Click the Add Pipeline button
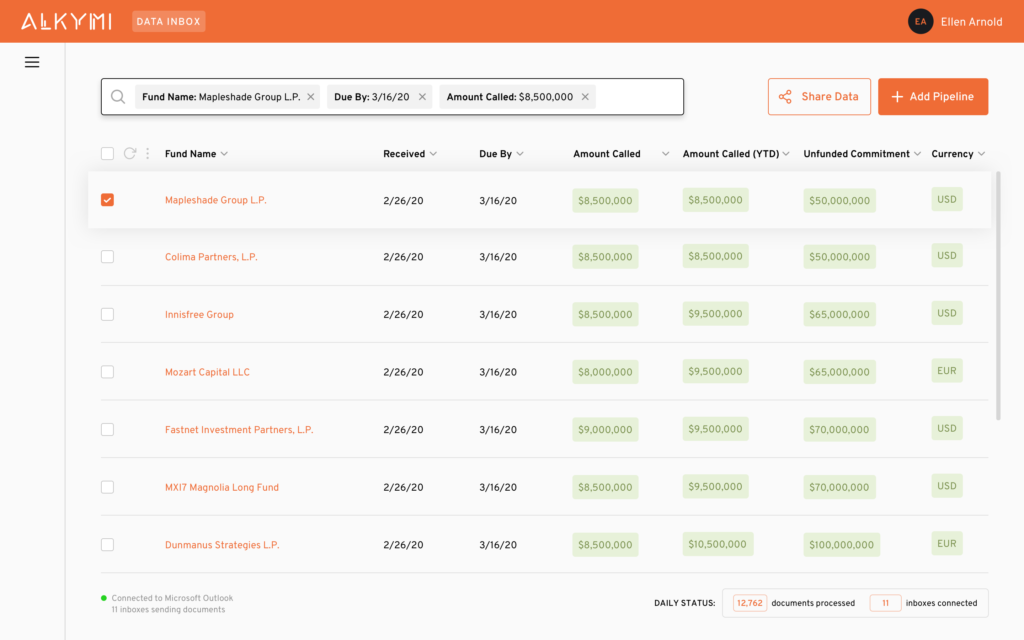The width and height of the screenshot is (1024, 640). click(x=933, y=97)
